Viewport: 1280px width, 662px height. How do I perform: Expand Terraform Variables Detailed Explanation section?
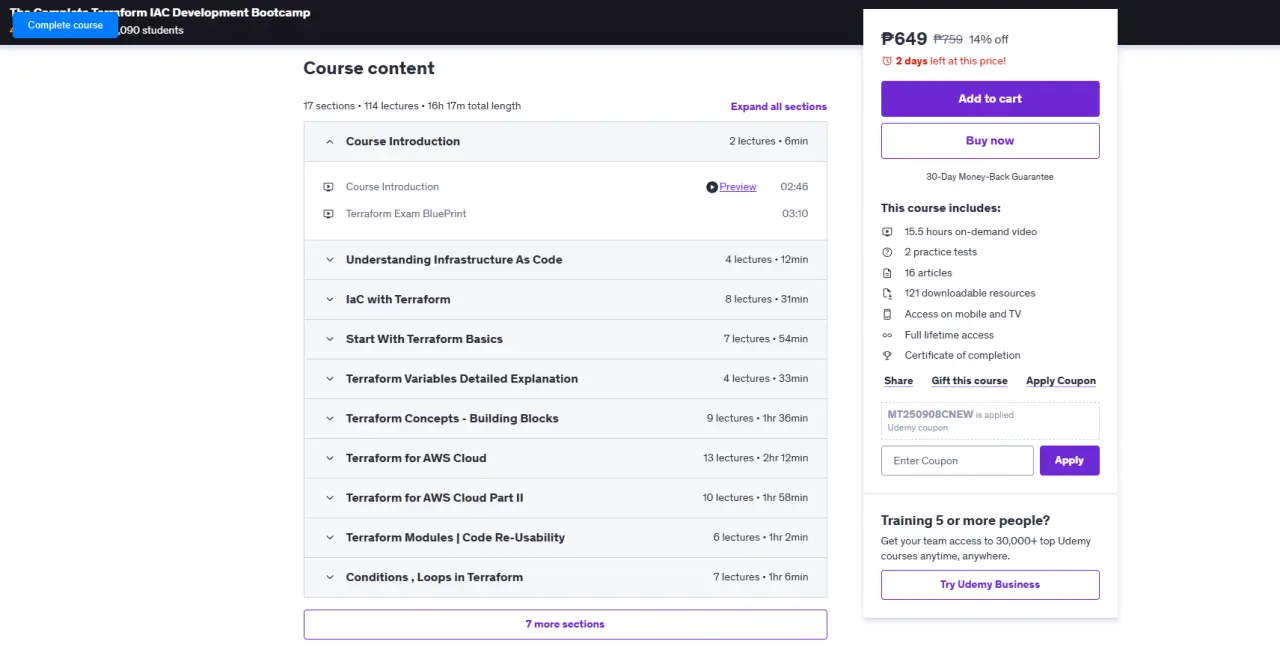(565, 379)
